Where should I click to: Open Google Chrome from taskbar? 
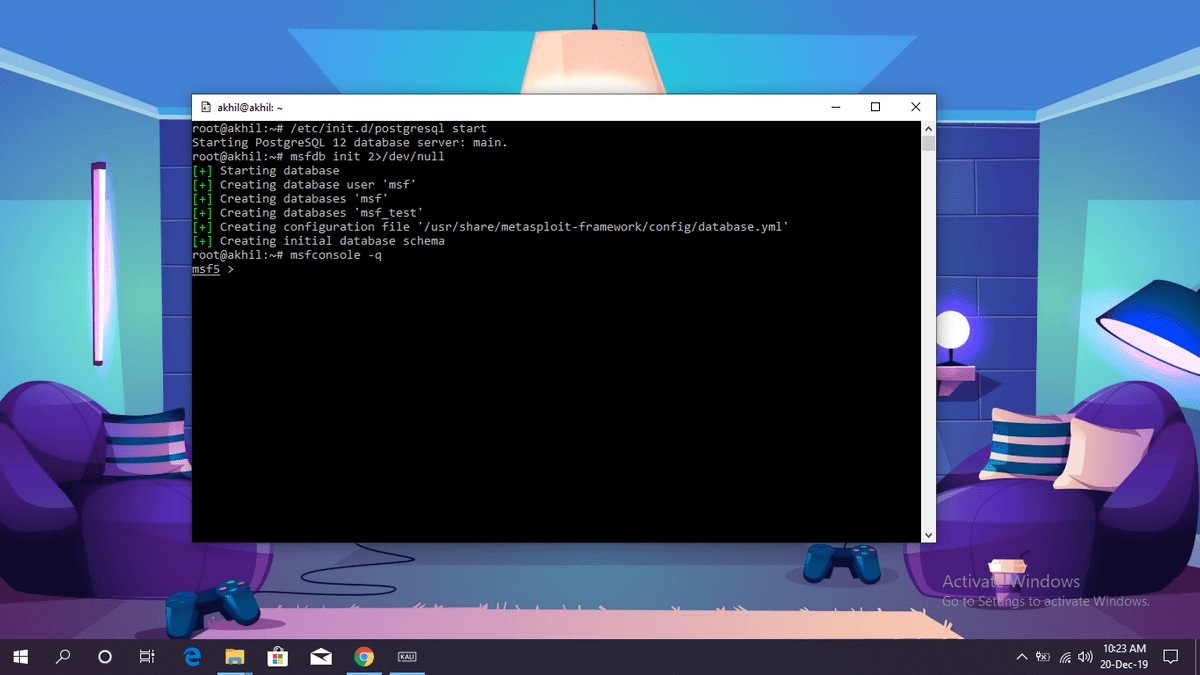click(x=364, y=657)
